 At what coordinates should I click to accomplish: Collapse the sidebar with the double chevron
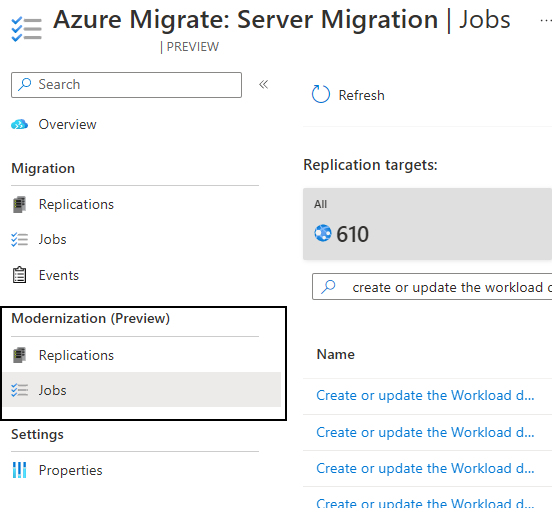pos(263,84)
